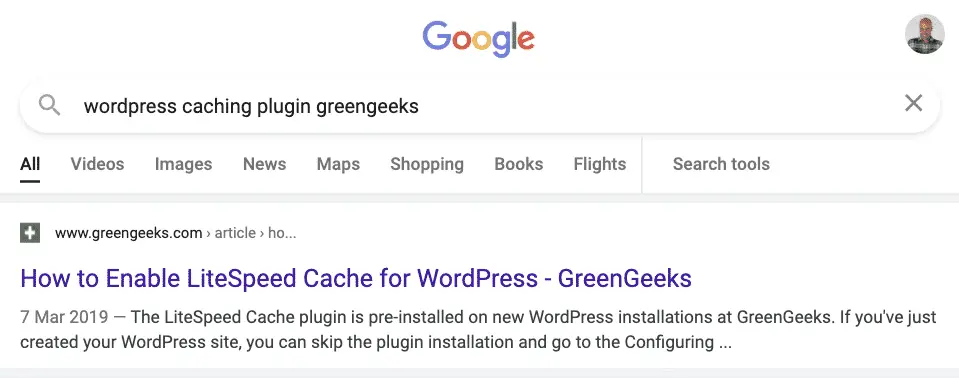959x378 pixels.
Task: Switch to Shopping results
Action: [x=427, y=164]
